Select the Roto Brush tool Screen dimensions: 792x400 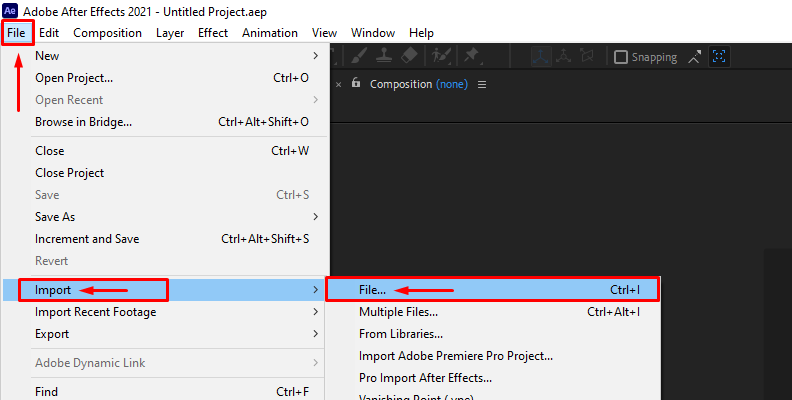click(441, 56)
